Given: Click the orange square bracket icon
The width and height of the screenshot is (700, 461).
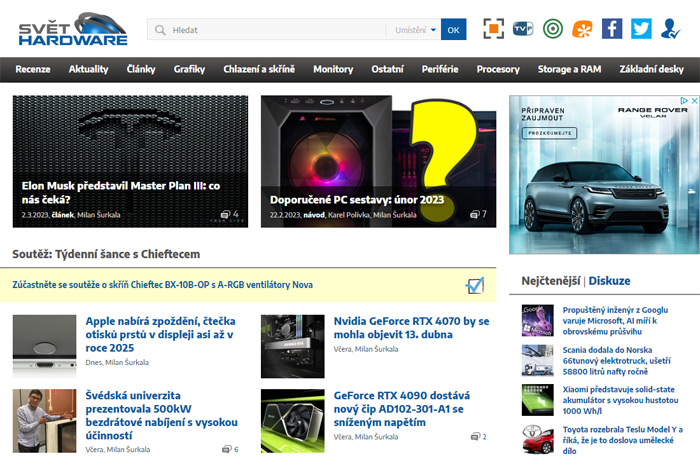Looking at the screenshot, I should (x=494, y=29).
